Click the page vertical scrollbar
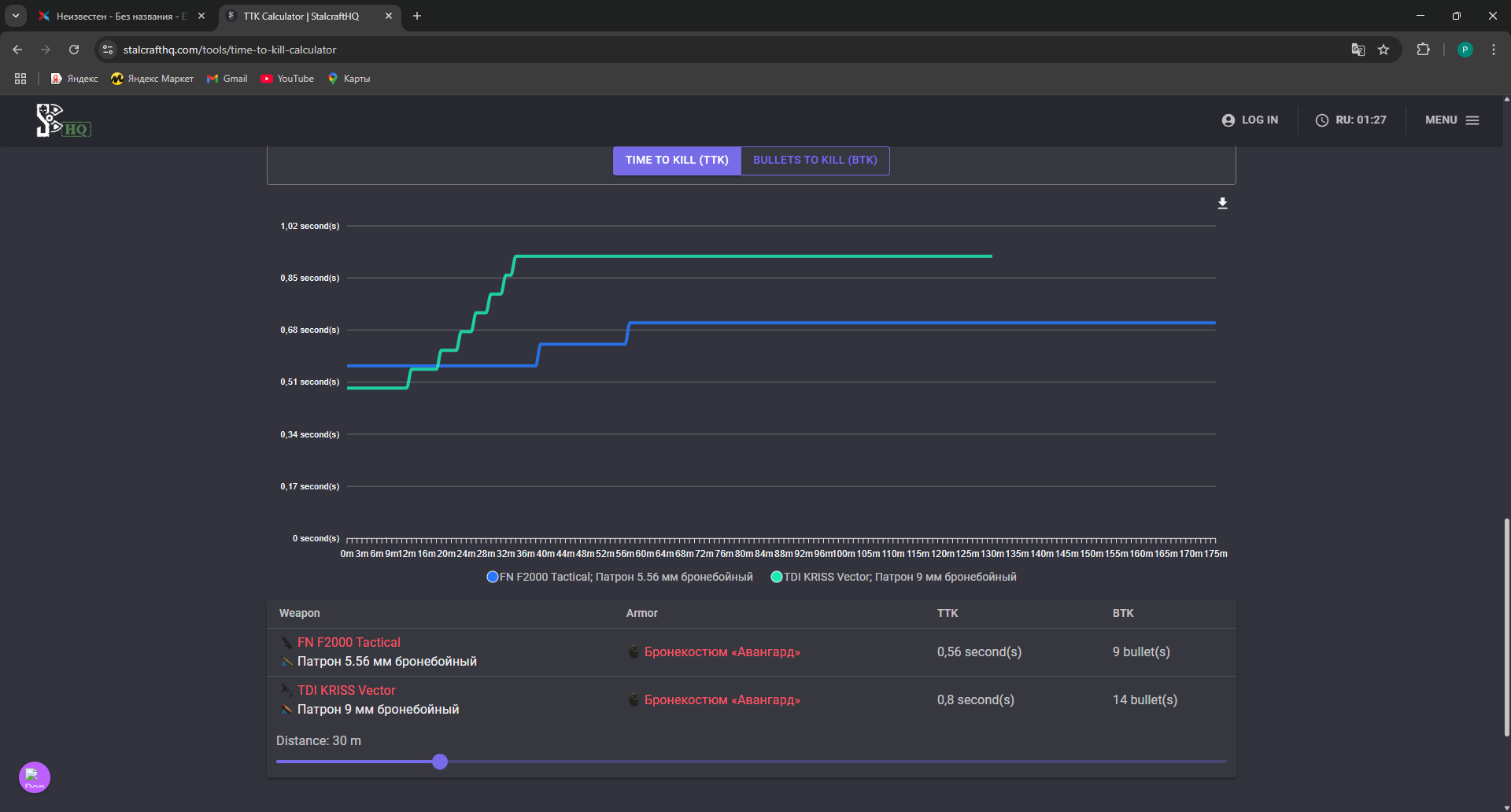This screenshot has width=1511, height=812. [1506, 626]
